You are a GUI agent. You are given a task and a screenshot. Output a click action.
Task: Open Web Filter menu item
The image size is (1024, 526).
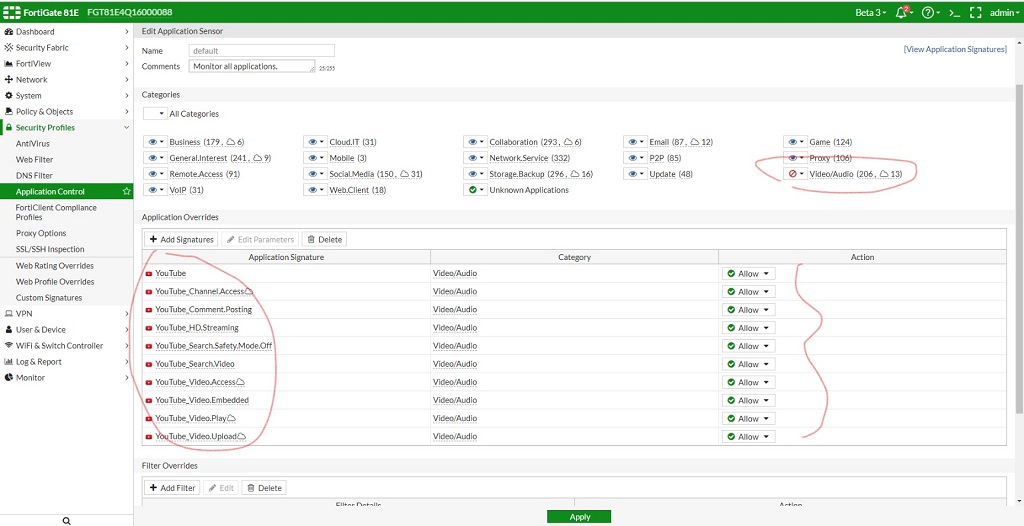35,159
